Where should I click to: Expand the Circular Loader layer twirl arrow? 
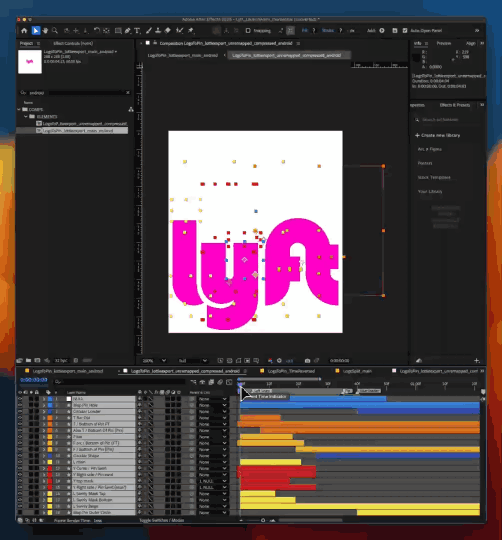(x=44, y=412)
